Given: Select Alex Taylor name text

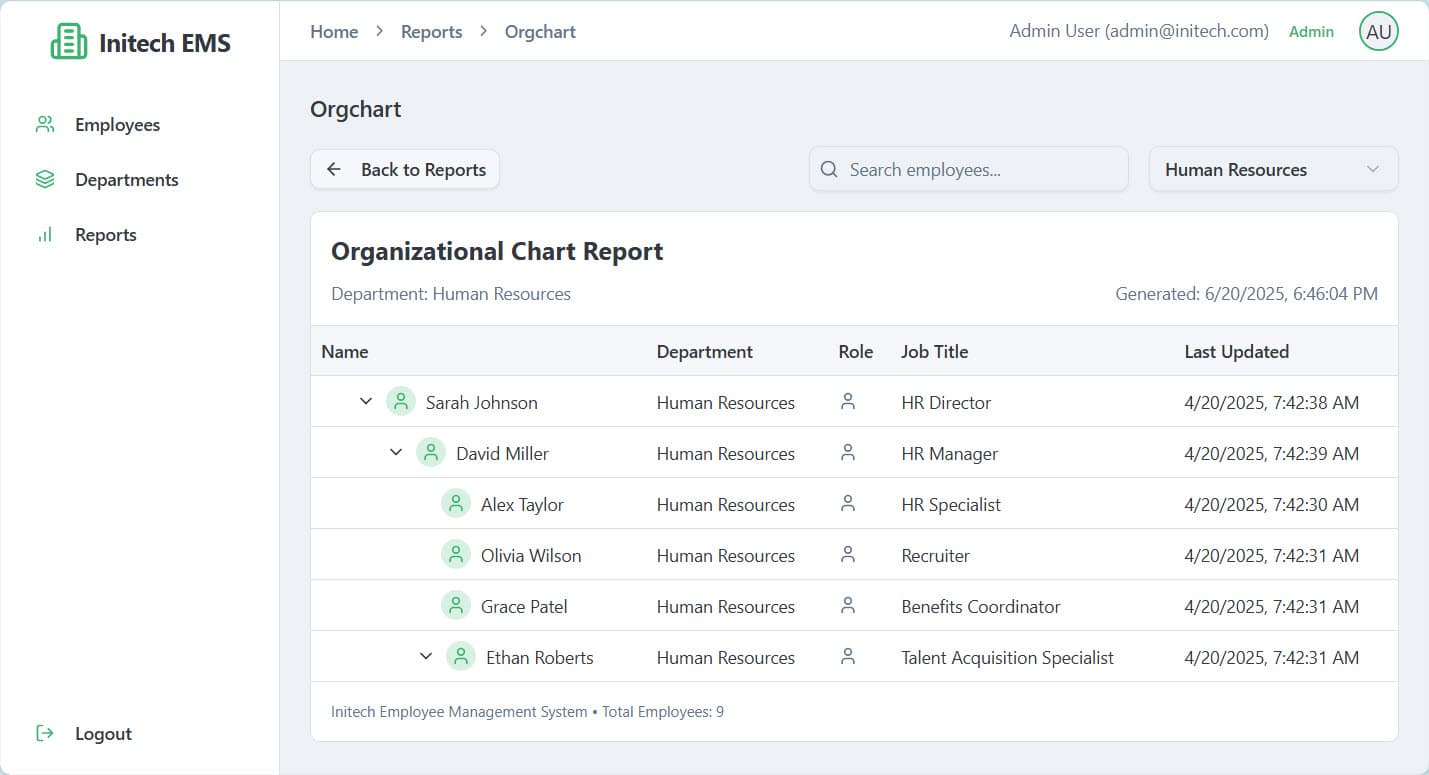Looking at the screenshot, I should [522, 505].
